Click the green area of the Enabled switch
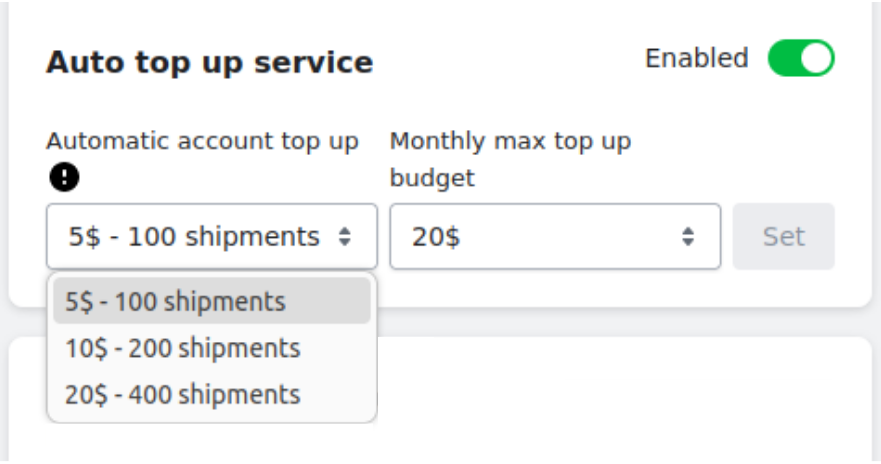The width and height of the screenshot is (881, 464). [x=784, y=59]
